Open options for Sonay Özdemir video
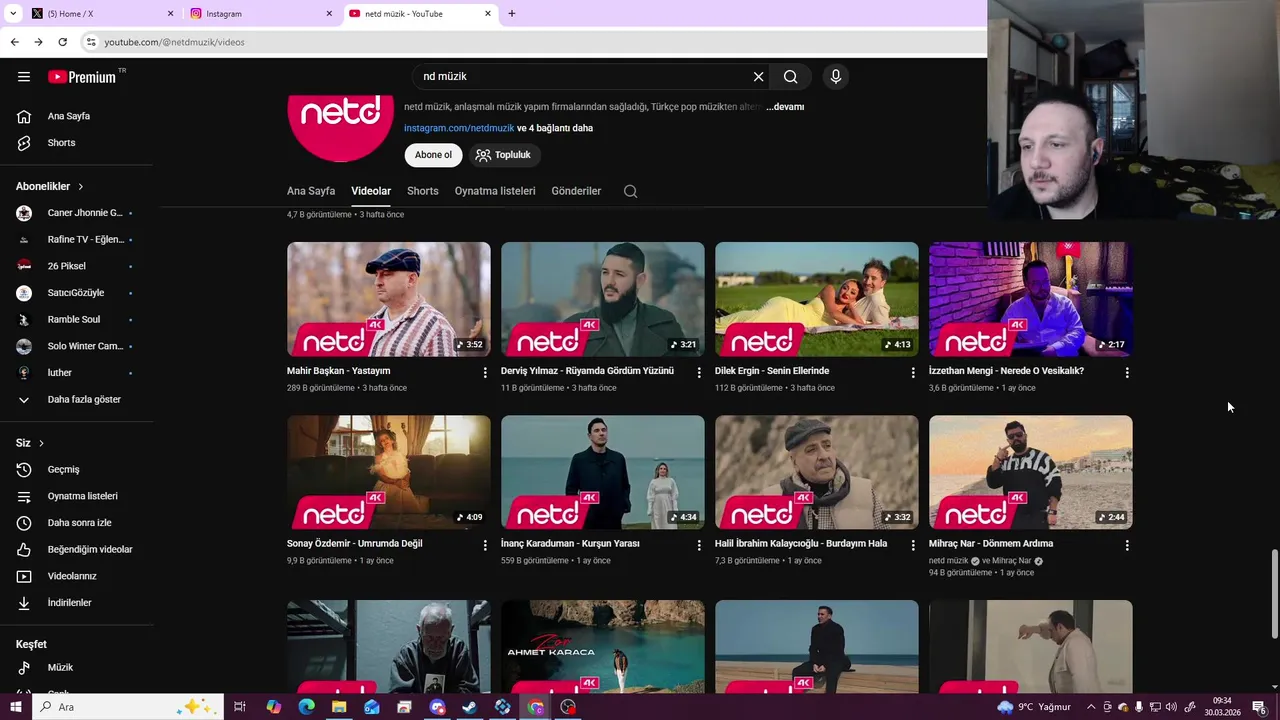Viewport: 1280px width, 720px height. pos(485,545)
